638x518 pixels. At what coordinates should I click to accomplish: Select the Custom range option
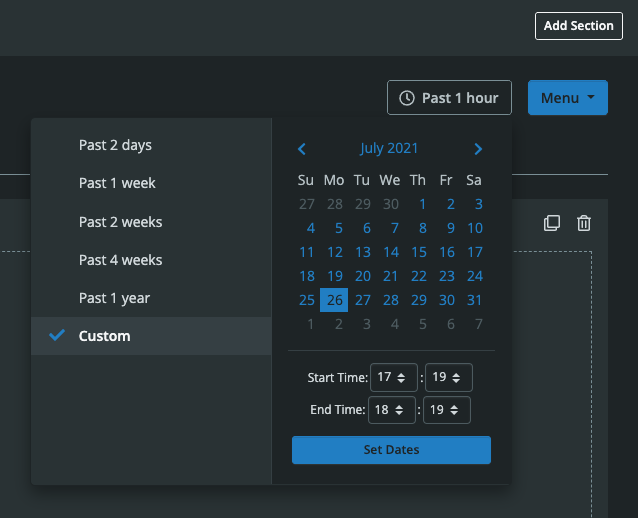[x=151, y=336]
